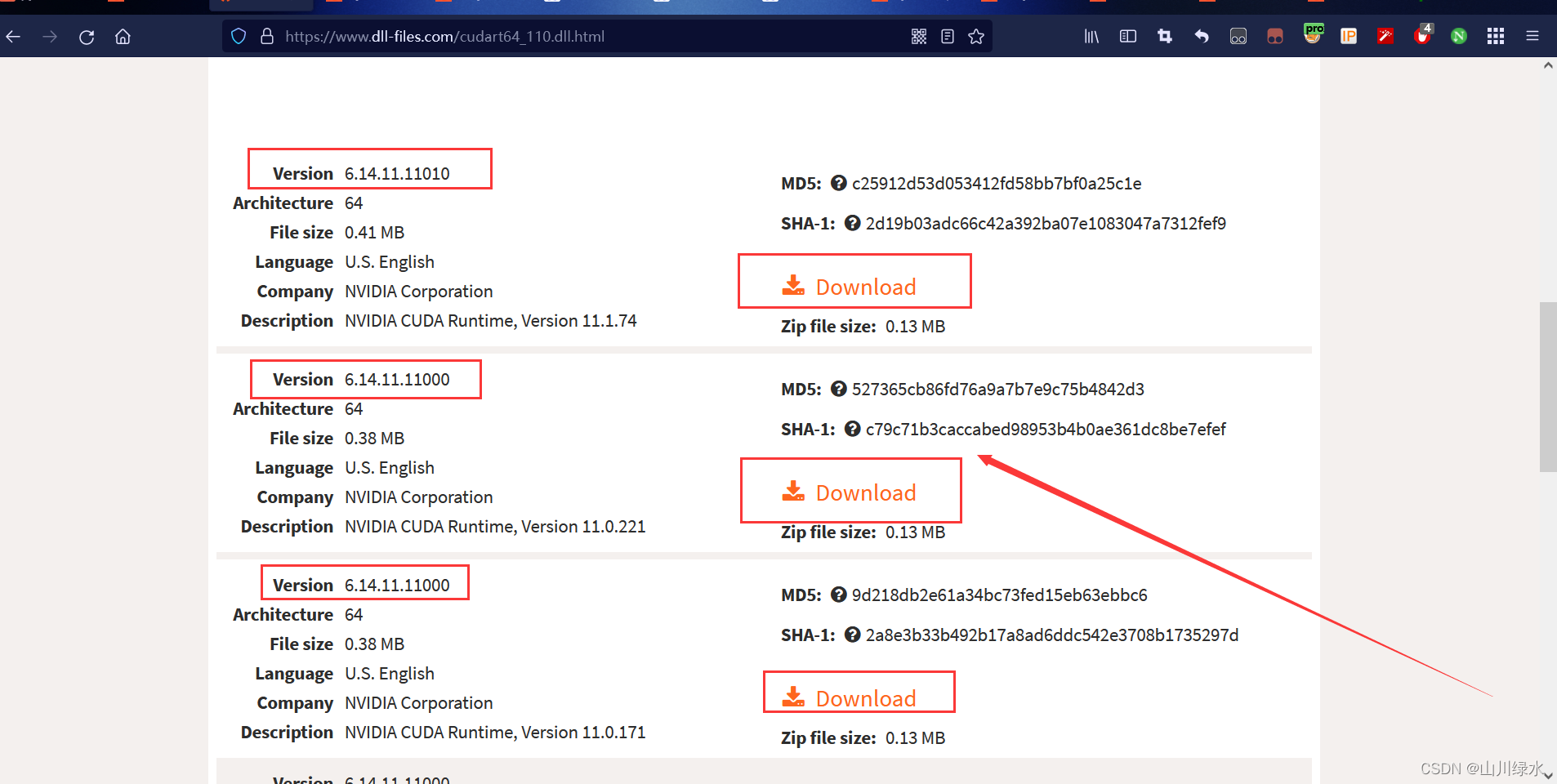The image size is (1557, 784).
Task: Take a screenshot with crop tool
Action: [x=1165, y=37]
